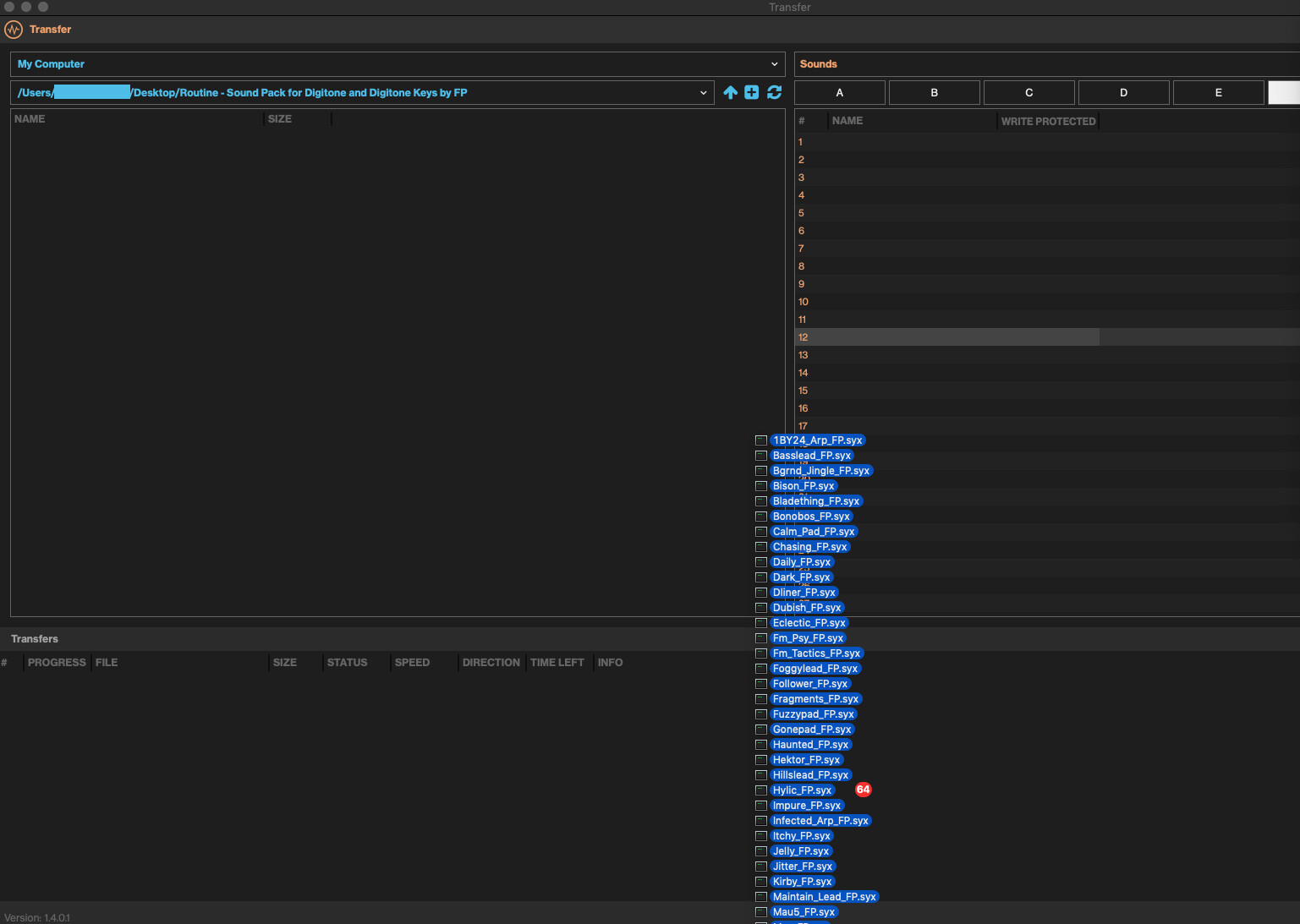Click the Sounds list NAME column header

[847, 121]
